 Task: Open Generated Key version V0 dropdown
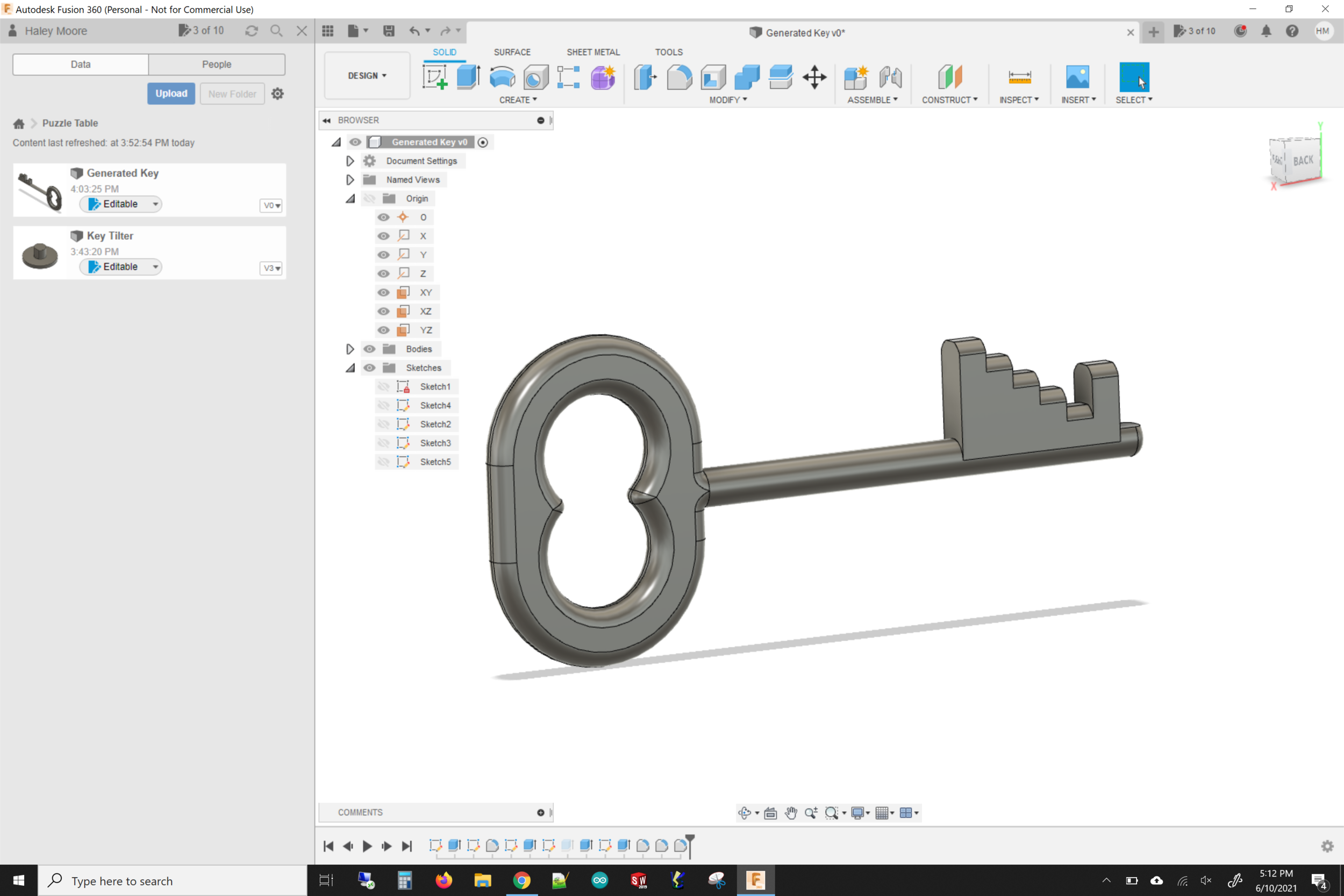(x=271, y=205)
